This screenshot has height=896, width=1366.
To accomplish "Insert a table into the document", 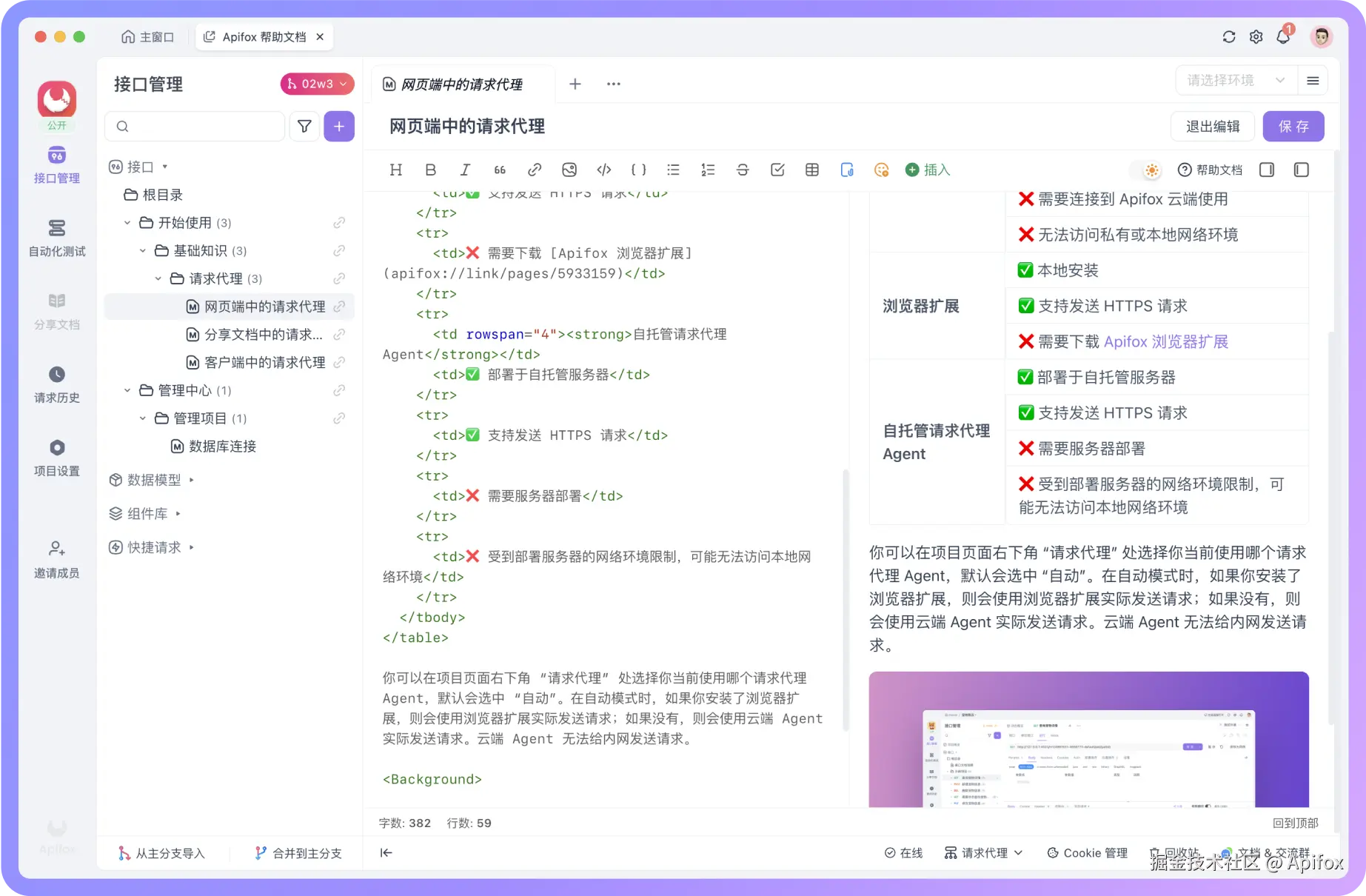I will pyautogui.click(x=811, y=170).
